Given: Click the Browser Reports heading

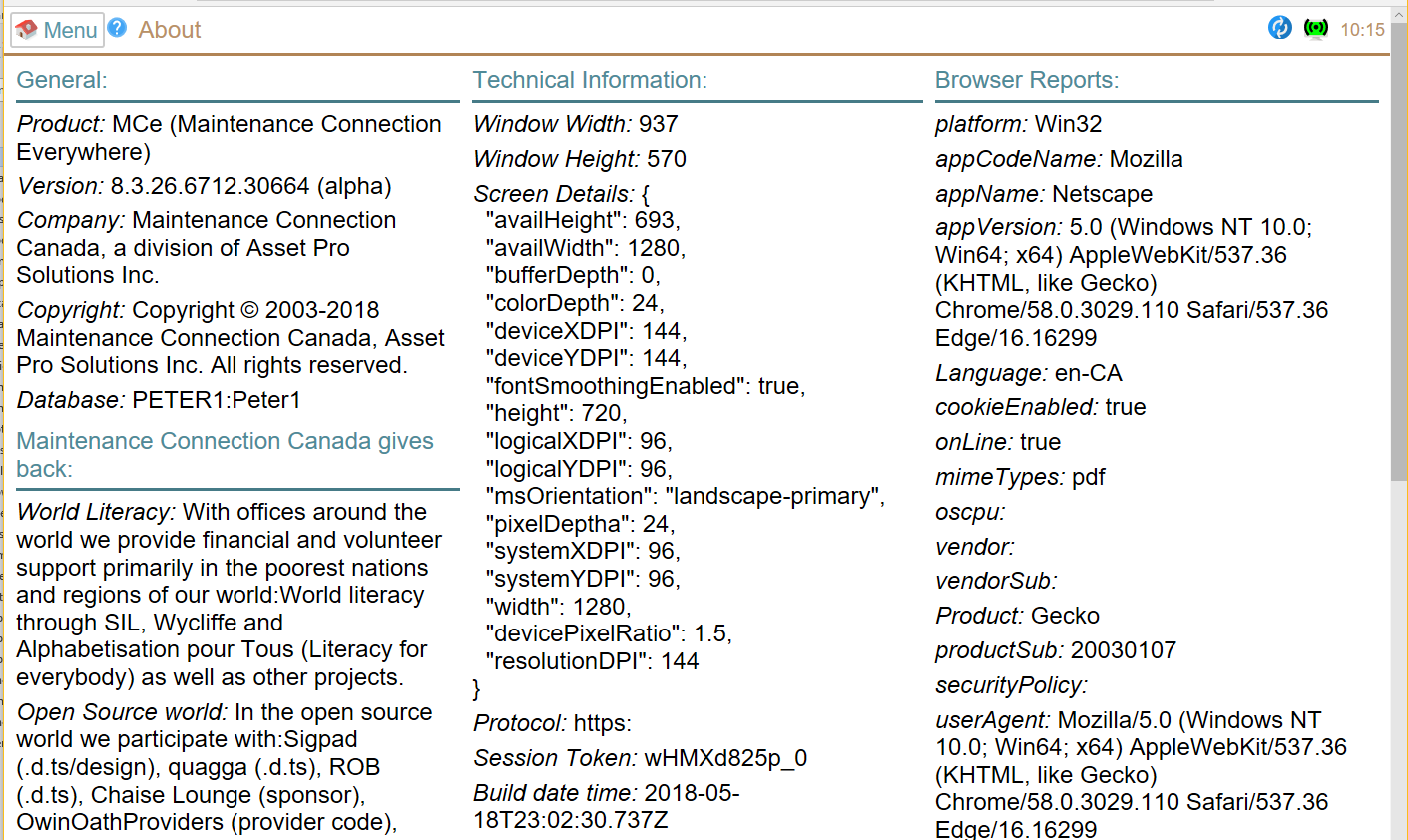Looking at the screenshot, I should pyautogui.click(x=1027, y=80).
